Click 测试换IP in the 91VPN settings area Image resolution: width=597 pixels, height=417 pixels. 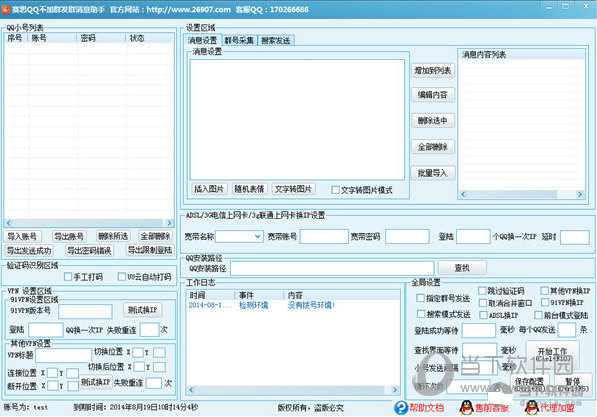point(143,310)
